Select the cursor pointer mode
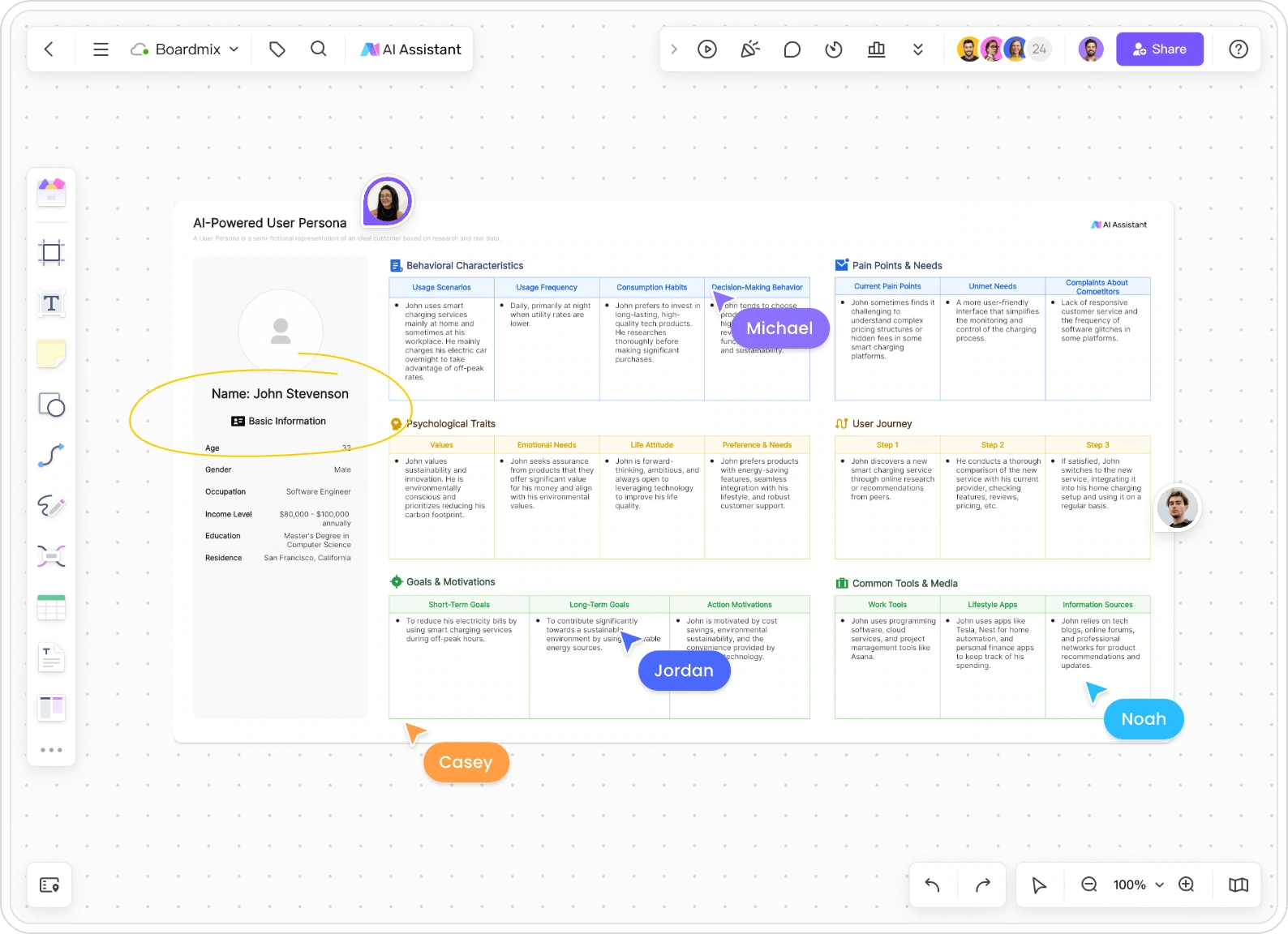The height and width of the screenshot is (934, 1288). click(x=1039, y=885)
